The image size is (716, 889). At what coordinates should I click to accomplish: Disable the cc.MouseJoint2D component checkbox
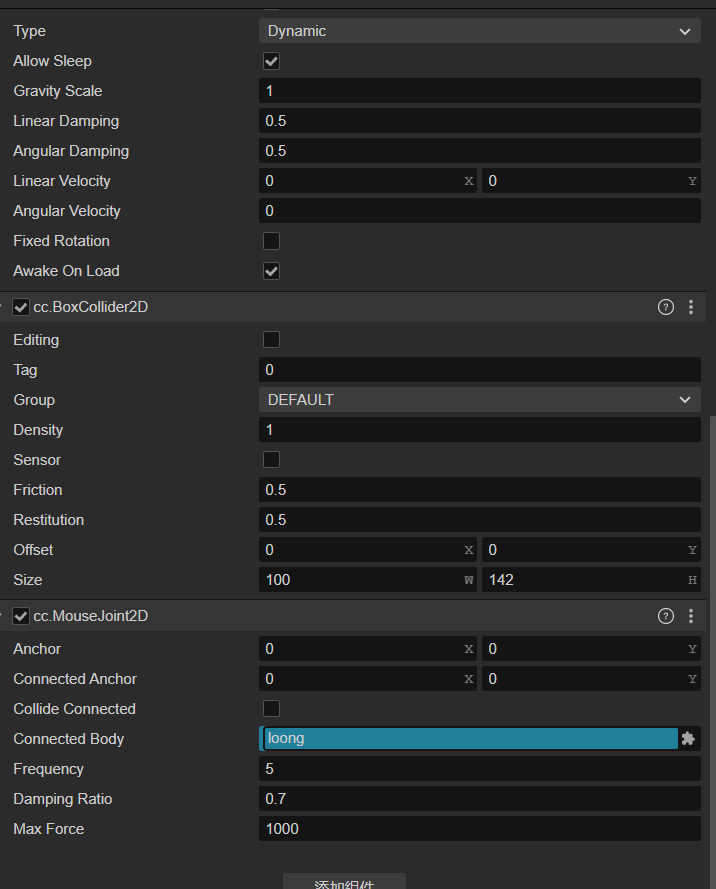(x=21, y=616)
